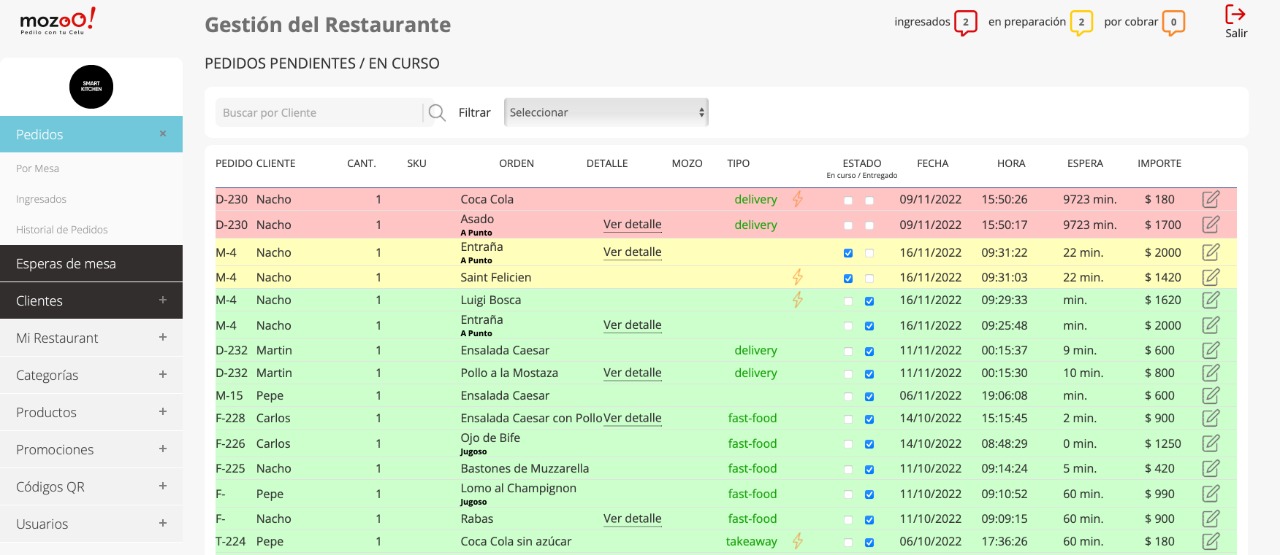Image resolution: width=1280 pixels, height=555 pixels.
Task: Edit the Saint Felicien order
Action: (x=1211, y=277)
